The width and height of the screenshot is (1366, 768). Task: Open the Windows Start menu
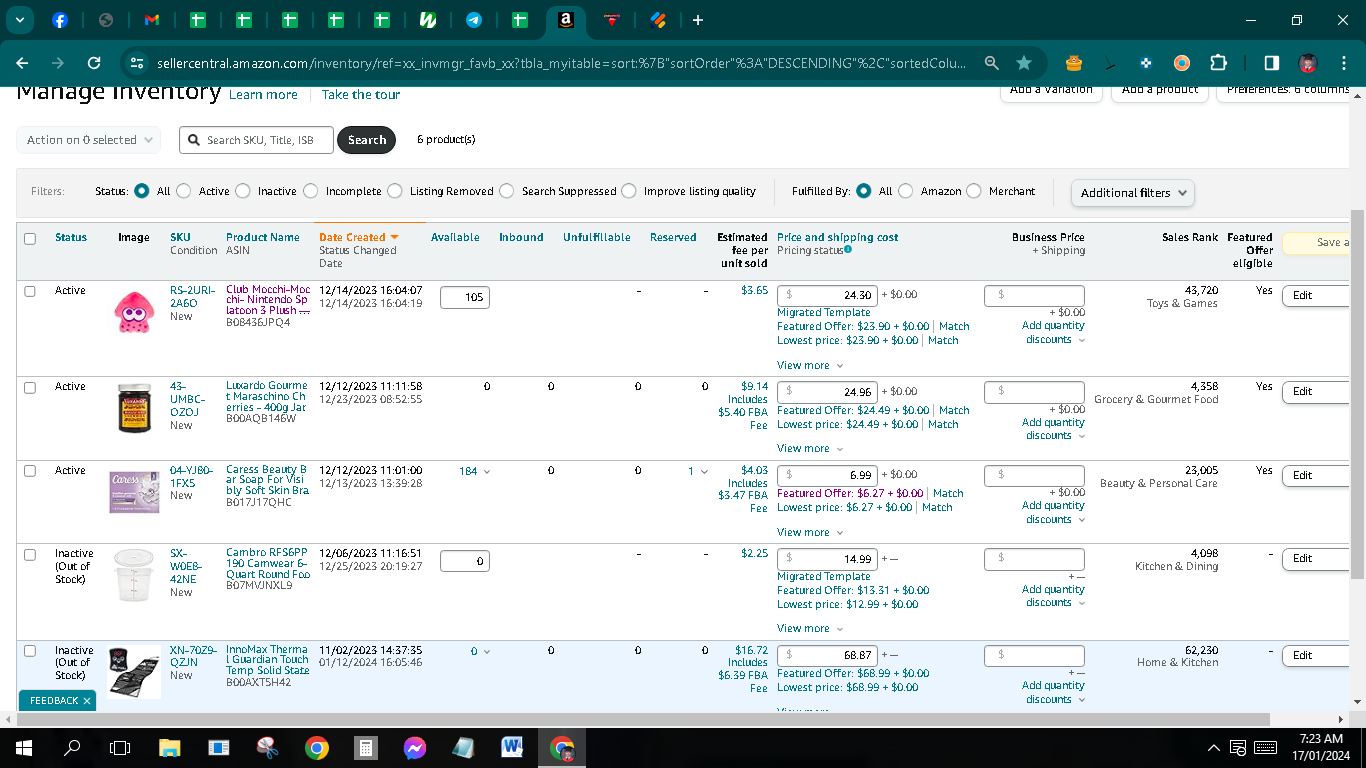coord(22,747)
